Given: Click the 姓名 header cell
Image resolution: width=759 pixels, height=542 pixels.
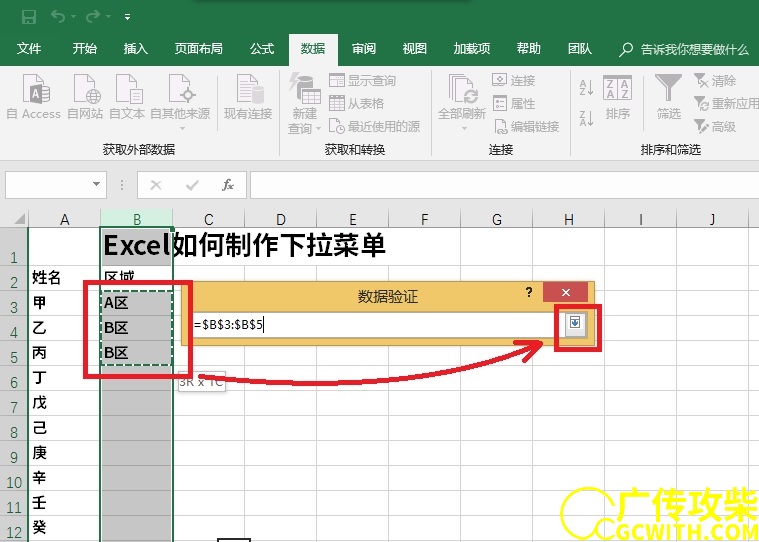Looking at the screenshot, I should coord(64,278).
